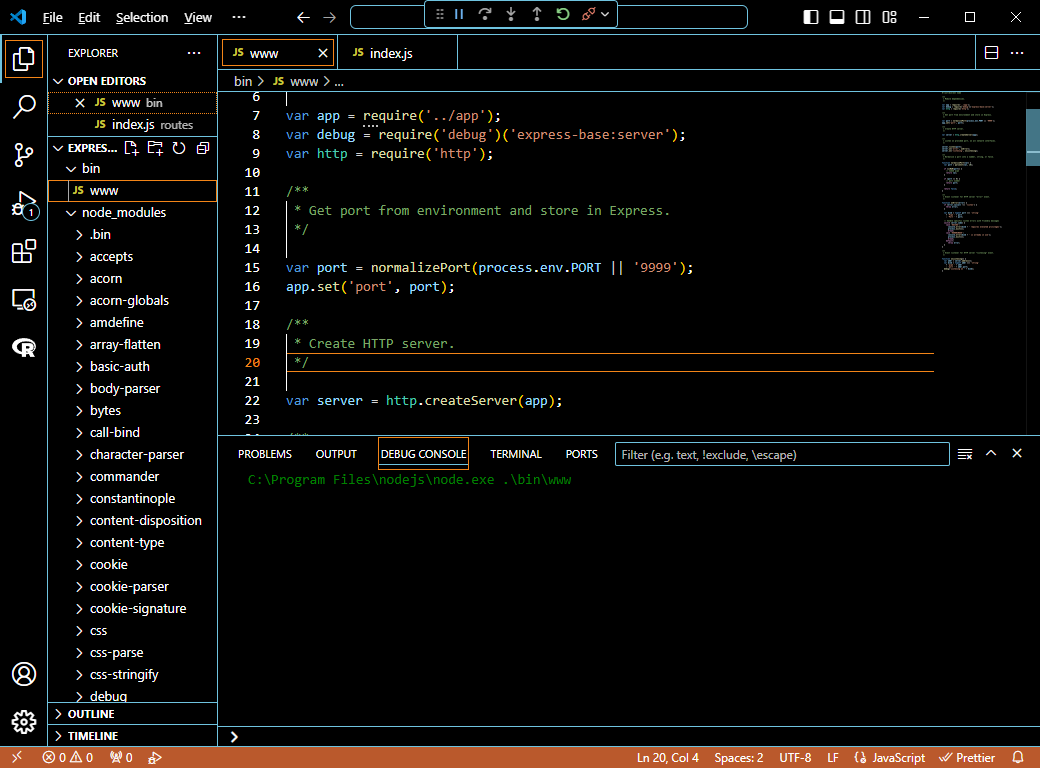Close www in Open Editors list
Screen dimensions: 1040x768
80,103
